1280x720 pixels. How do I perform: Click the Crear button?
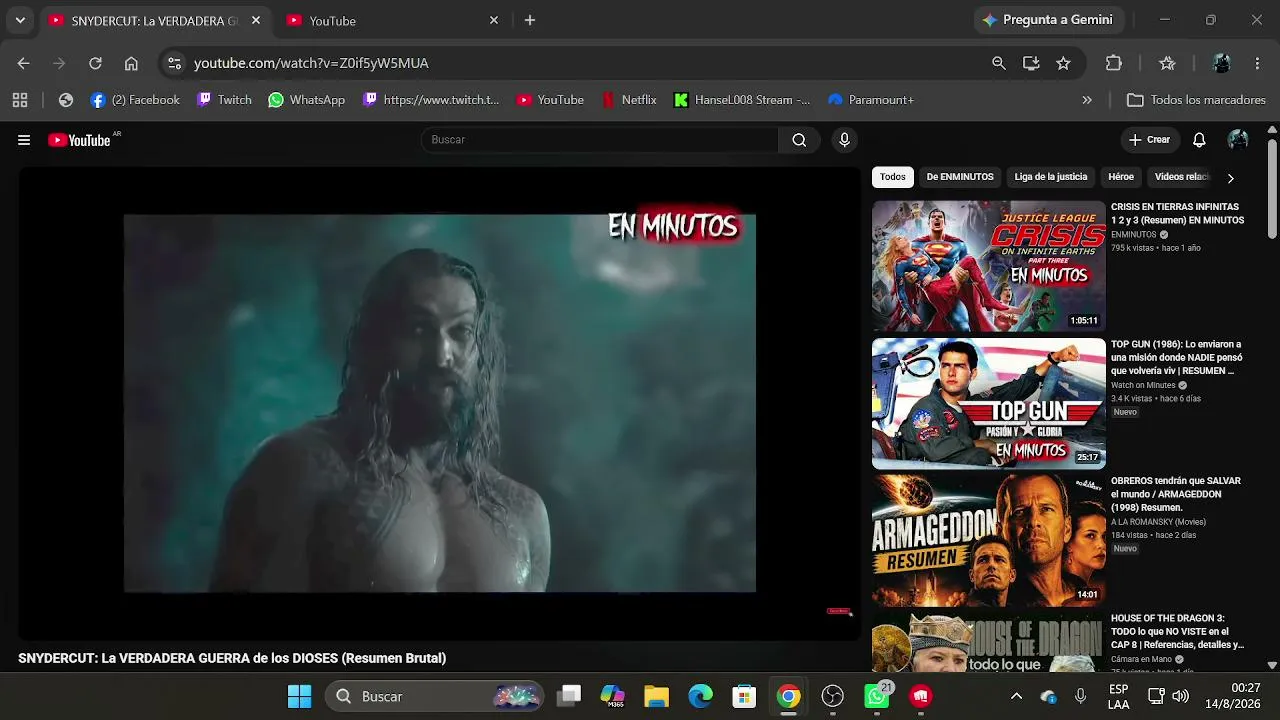1149,140
